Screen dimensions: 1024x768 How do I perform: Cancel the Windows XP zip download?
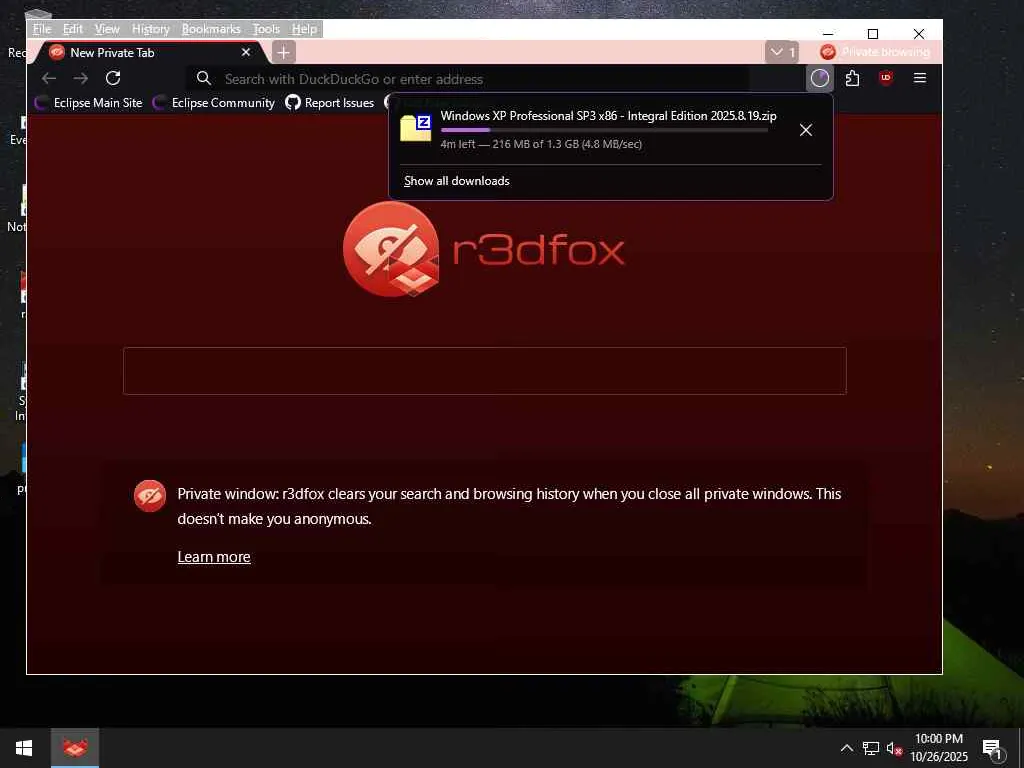pyautogui.click(x=806, y=130)
